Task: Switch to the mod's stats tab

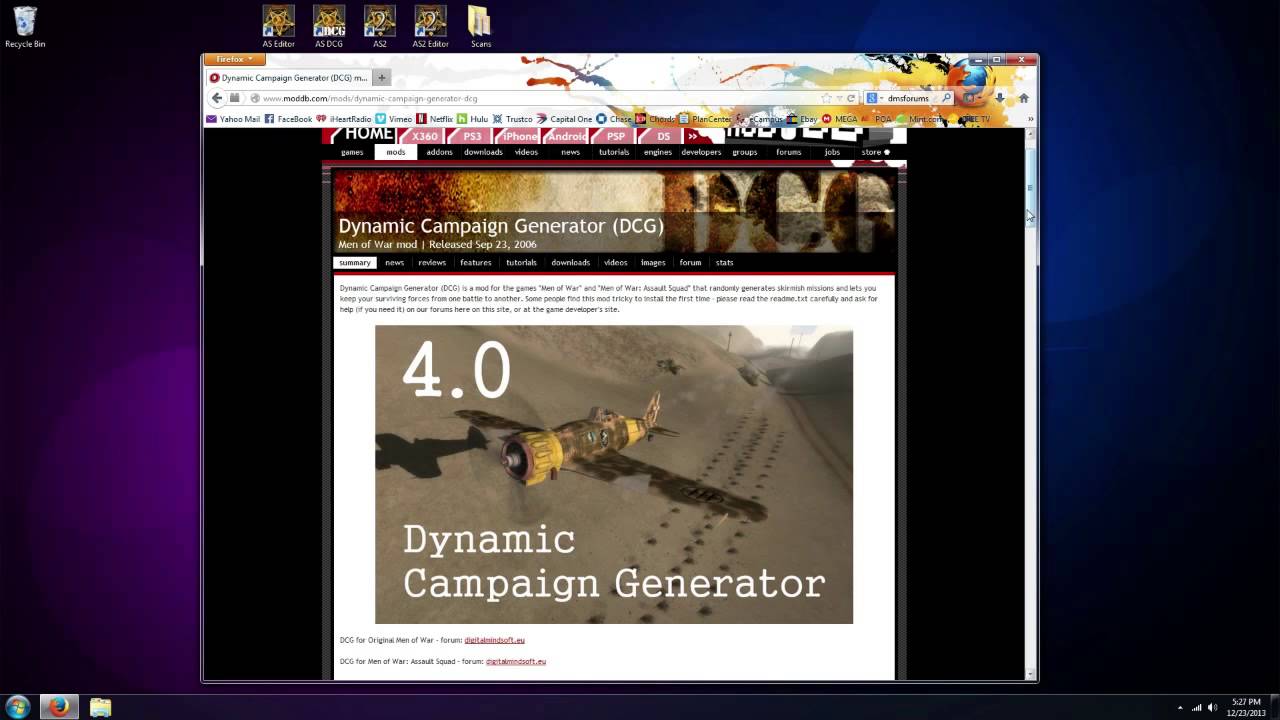Action: 725,262
